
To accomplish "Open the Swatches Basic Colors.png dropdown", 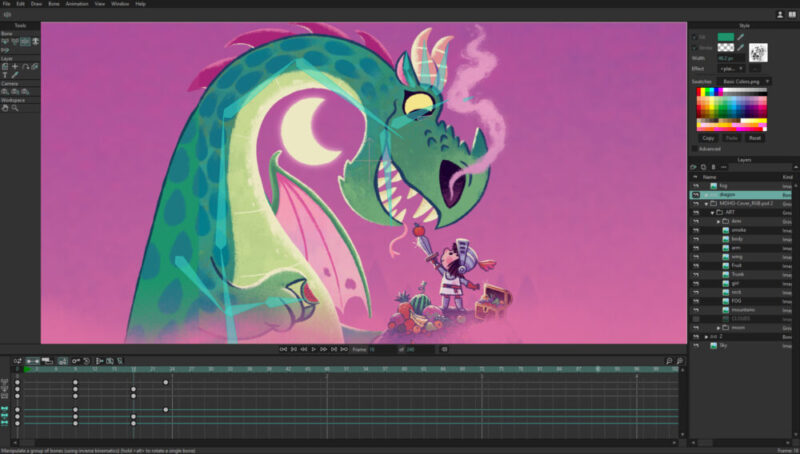I will click(744, 82).
